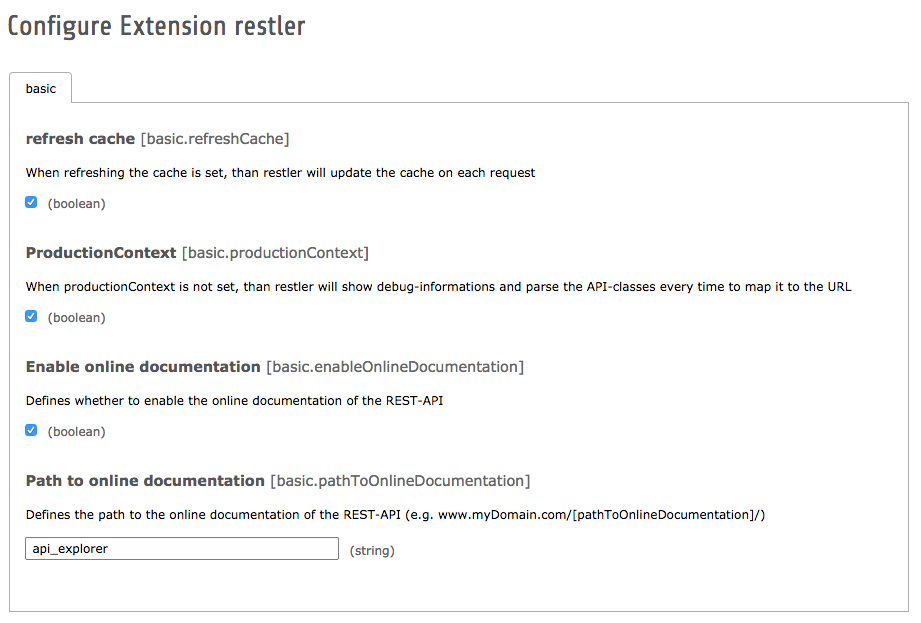Click the 'Configure Extension restler' page title

pyautogui.click(x=156, y=26)
